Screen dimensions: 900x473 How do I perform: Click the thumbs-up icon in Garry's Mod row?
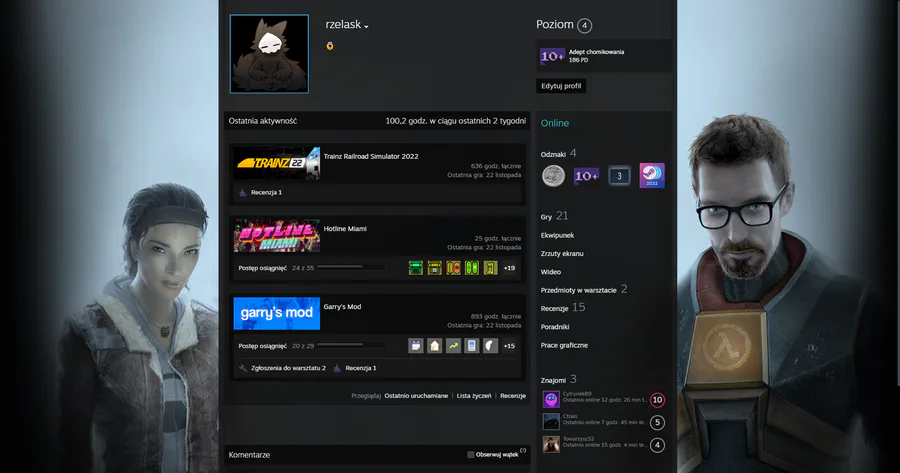338,368
